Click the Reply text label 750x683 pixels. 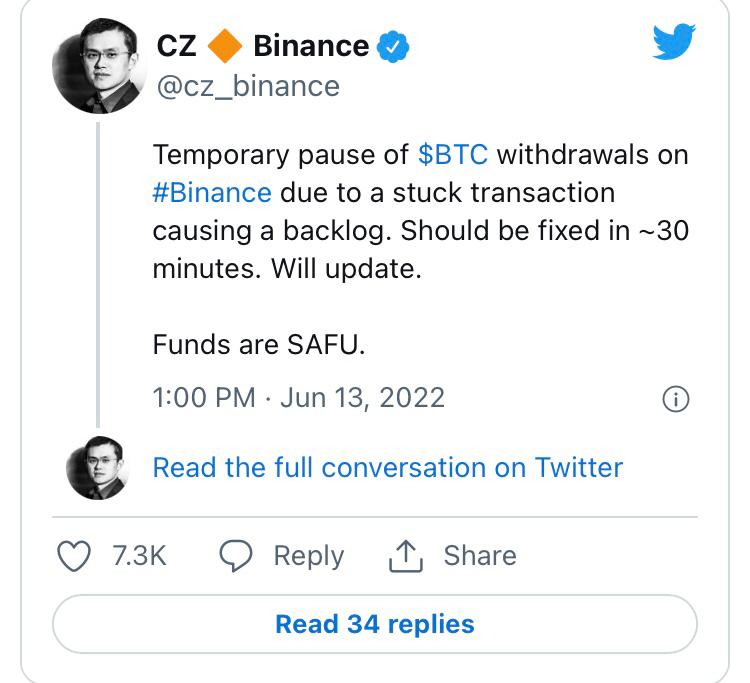point(308,556)
